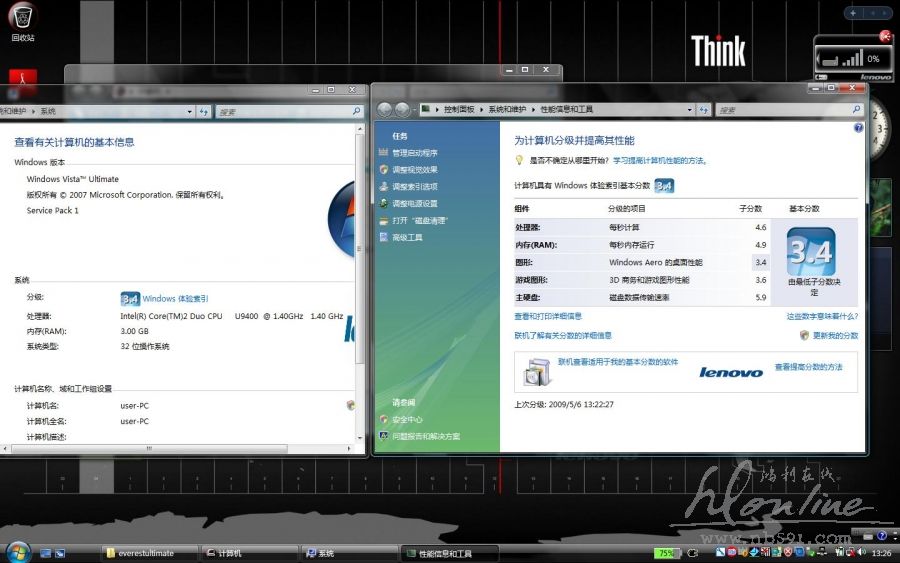Open the Windows Start orb
Image resolution: width=900 pixels, height=563 pixels.
click(x=18, y=552)
